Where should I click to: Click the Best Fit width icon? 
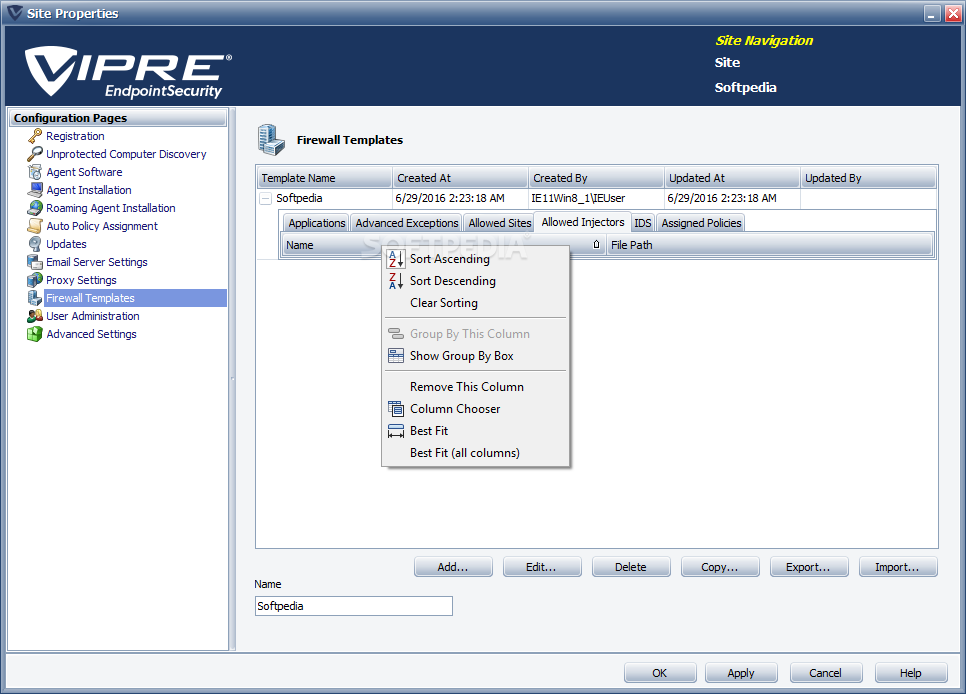396,431
